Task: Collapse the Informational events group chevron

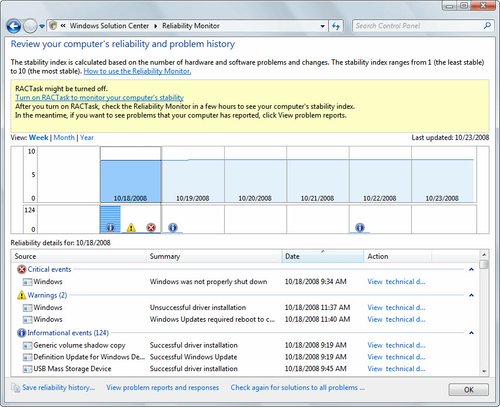Action: pyautogui.click(x=471, y=333)
